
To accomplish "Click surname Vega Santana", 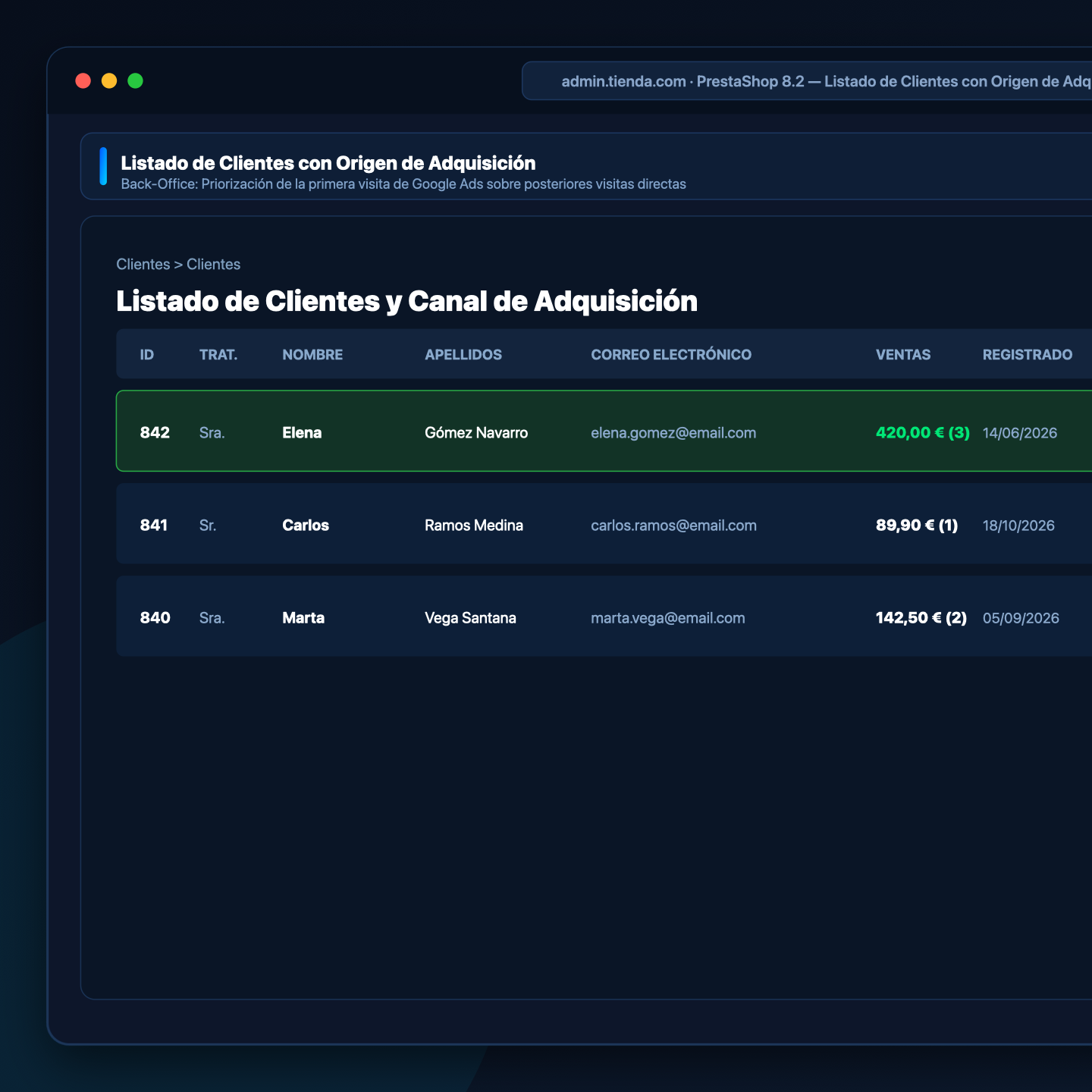I will 470,617.
